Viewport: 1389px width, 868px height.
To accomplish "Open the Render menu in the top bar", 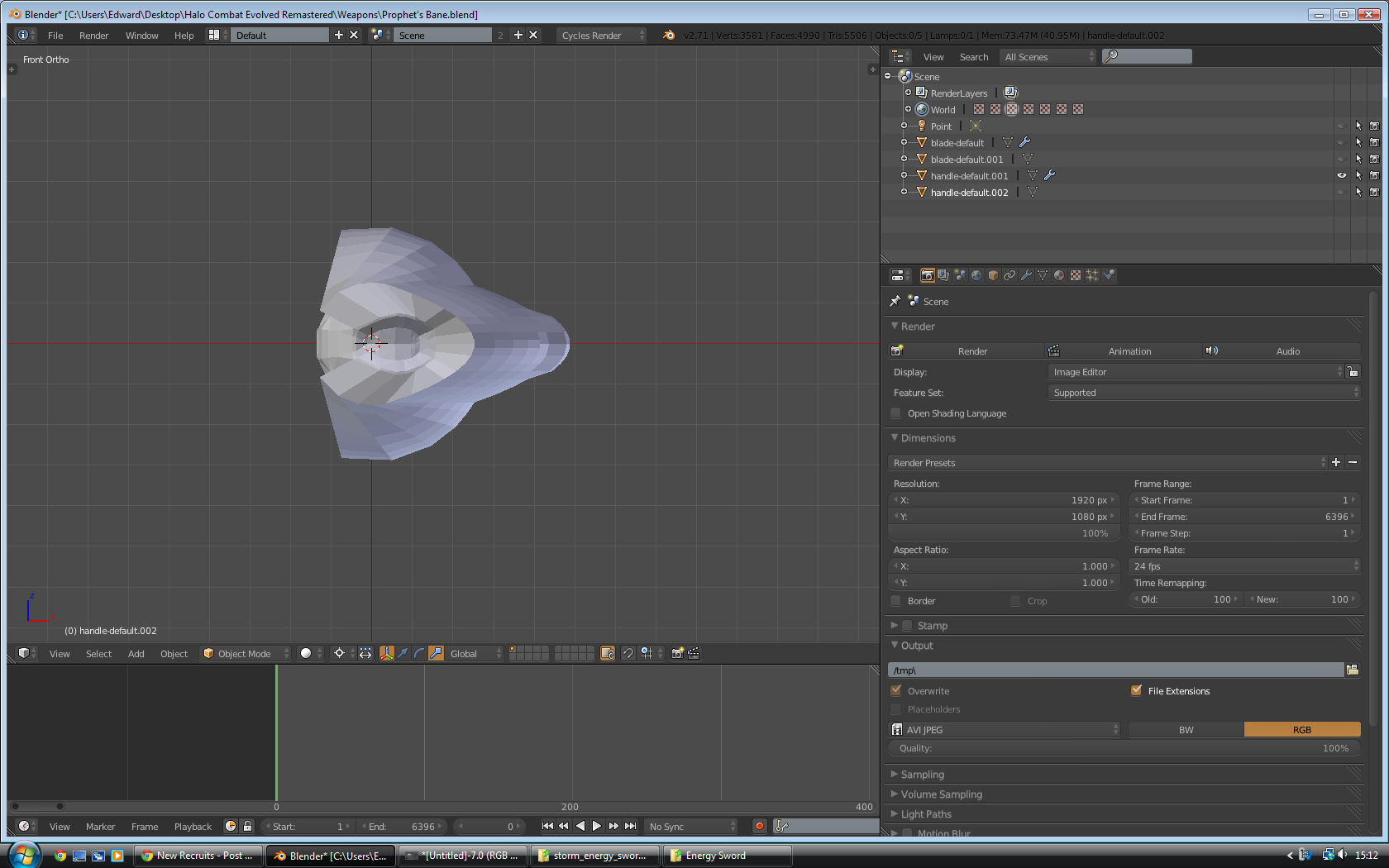I will pyautogui.click(x=93, y=36).
